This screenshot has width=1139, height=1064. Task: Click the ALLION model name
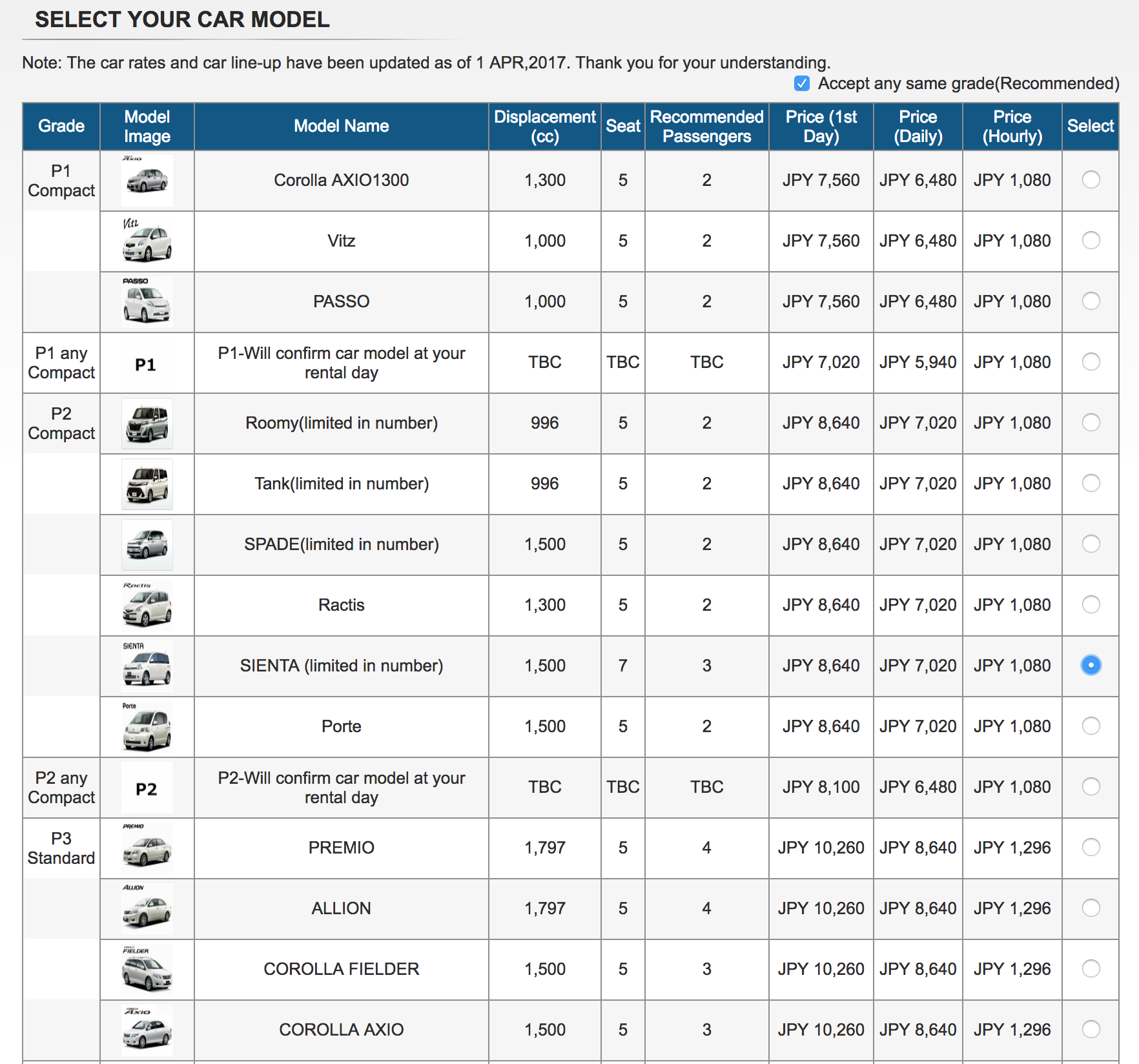pos(342,908)
